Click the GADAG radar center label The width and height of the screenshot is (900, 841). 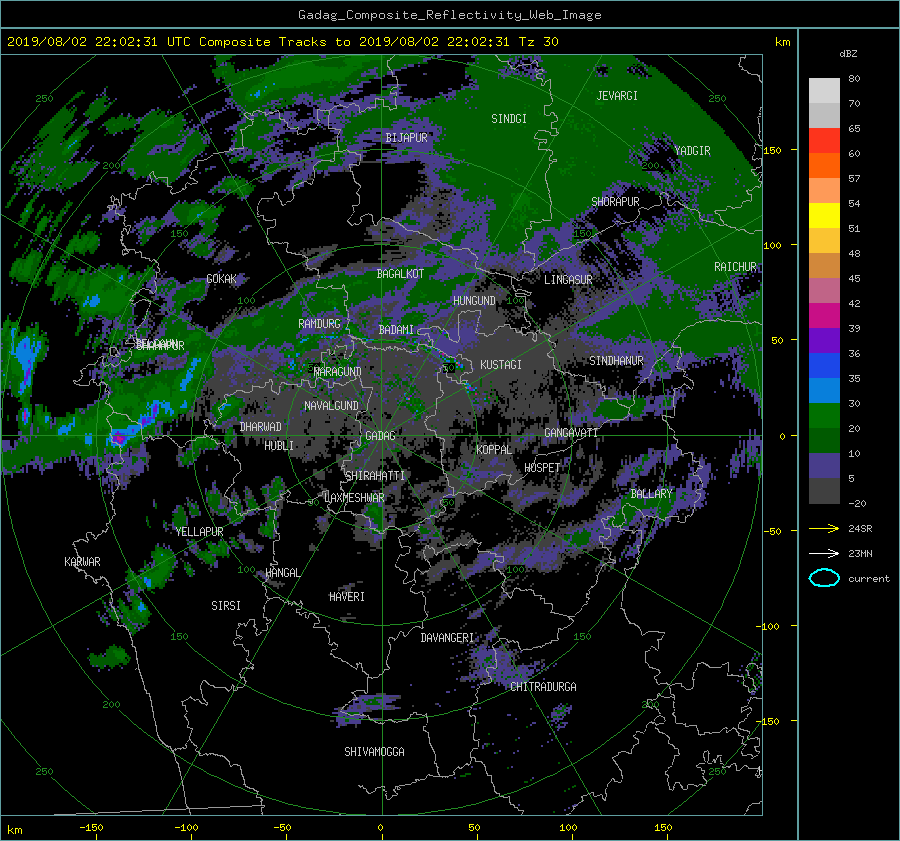click(380, 436)
